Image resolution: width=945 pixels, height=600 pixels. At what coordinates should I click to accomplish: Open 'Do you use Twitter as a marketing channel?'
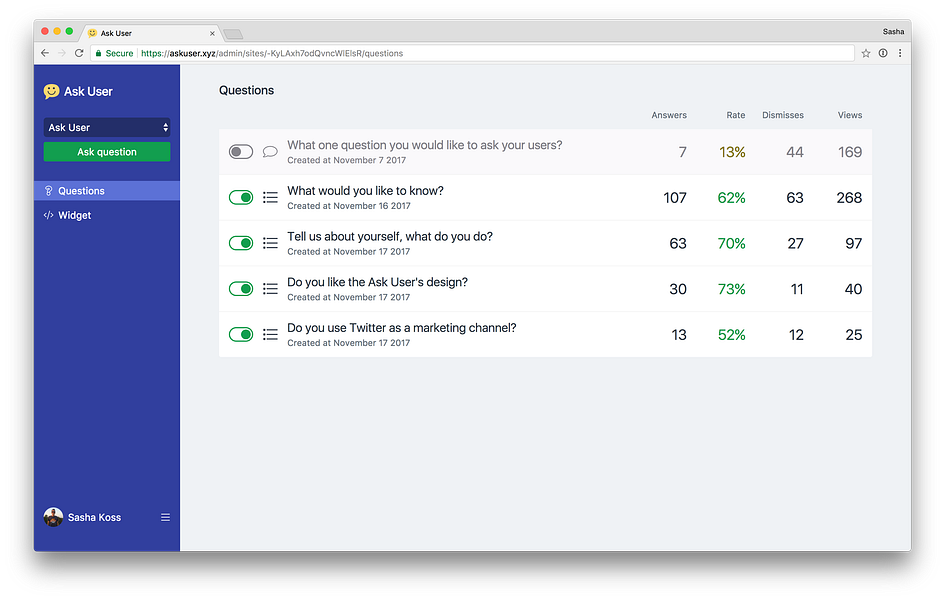coord(401,328)
